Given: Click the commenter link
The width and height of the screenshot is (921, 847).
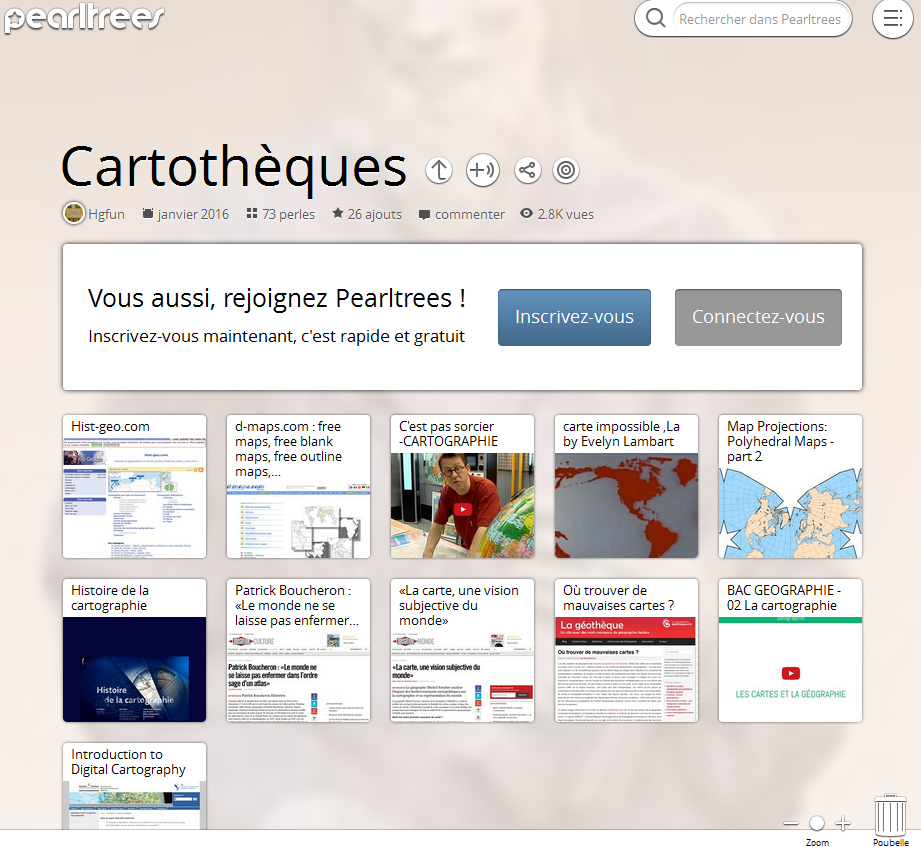Looking at the screenshot, I should point(462,214).
